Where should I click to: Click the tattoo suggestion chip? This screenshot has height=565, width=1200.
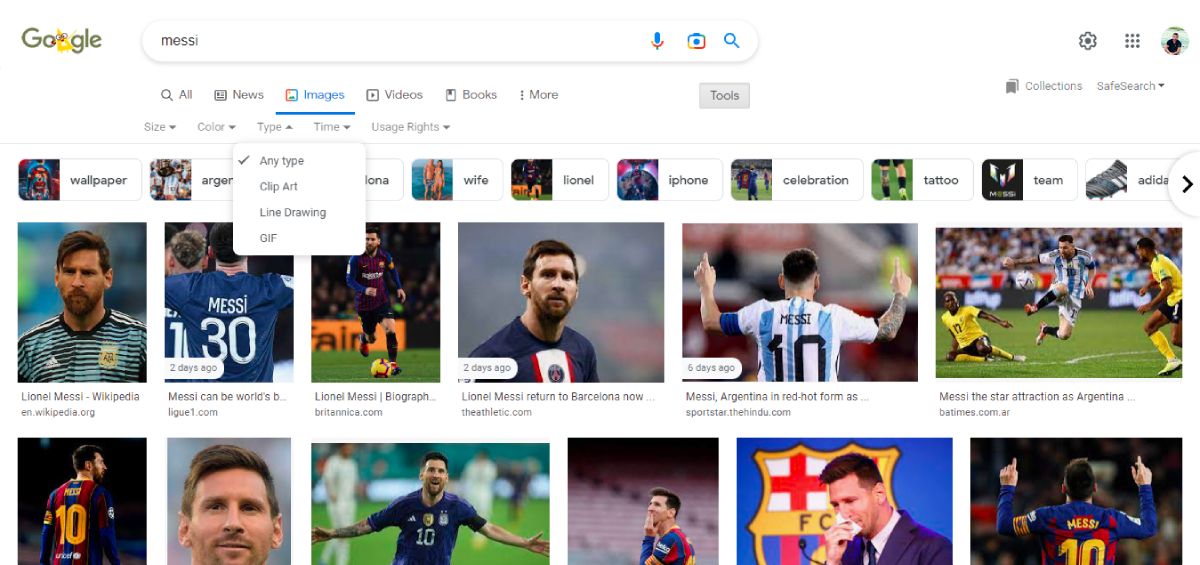point(922,180)
